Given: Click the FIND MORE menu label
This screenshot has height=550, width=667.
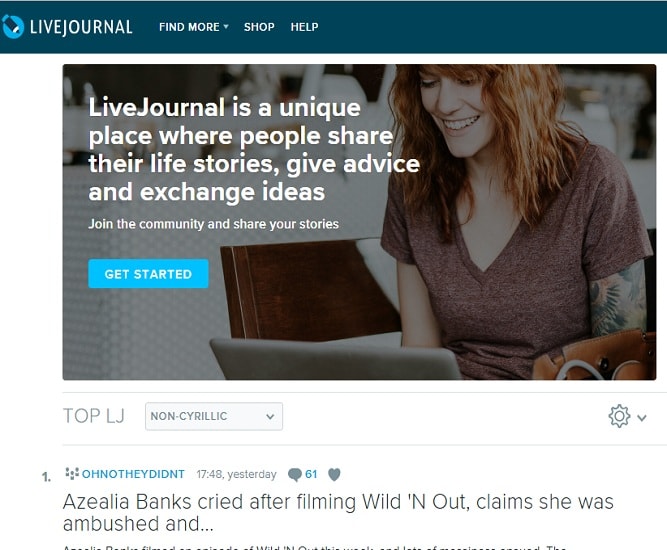Looking at the screenshot, I should click(x=189, y=27).
